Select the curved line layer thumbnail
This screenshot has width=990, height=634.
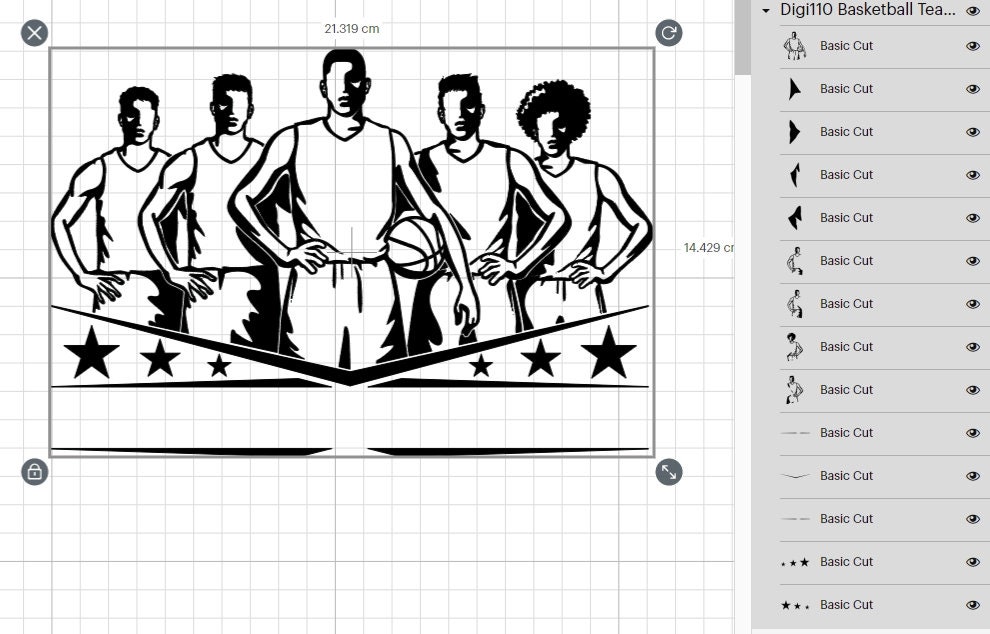coord(796,475)
